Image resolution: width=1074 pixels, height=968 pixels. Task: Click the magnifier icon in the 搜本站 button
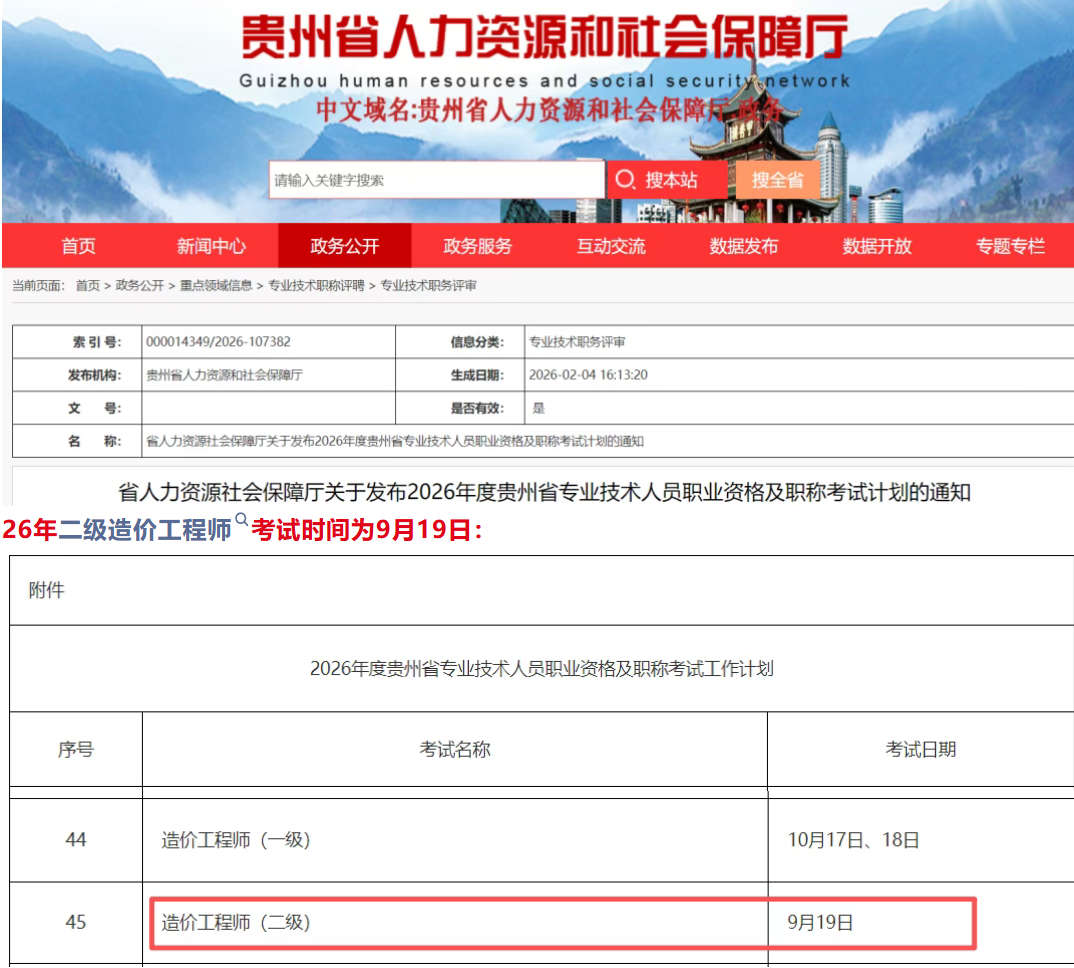(624, 178)
